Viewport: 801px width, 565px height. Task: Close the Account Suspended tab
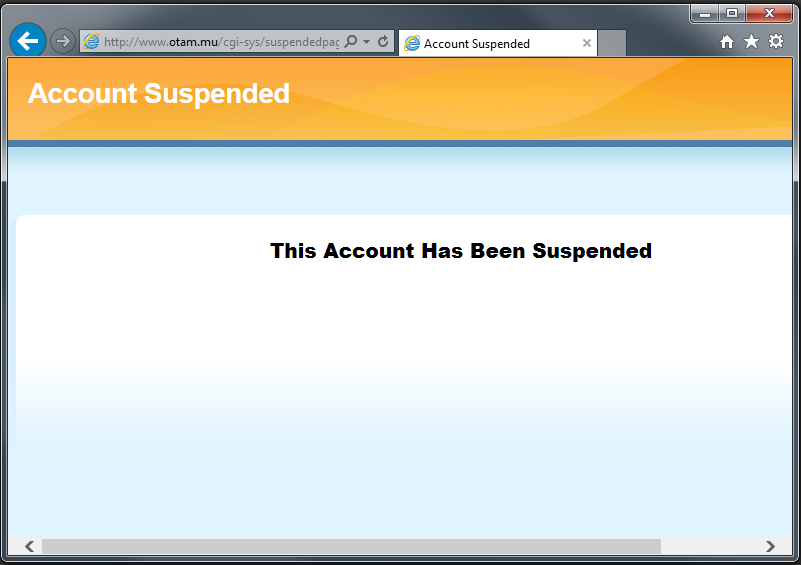click(587, 43)
